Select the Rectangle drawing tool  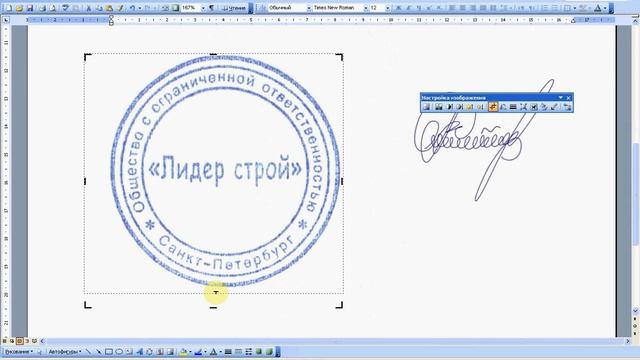tap(109, 351)
